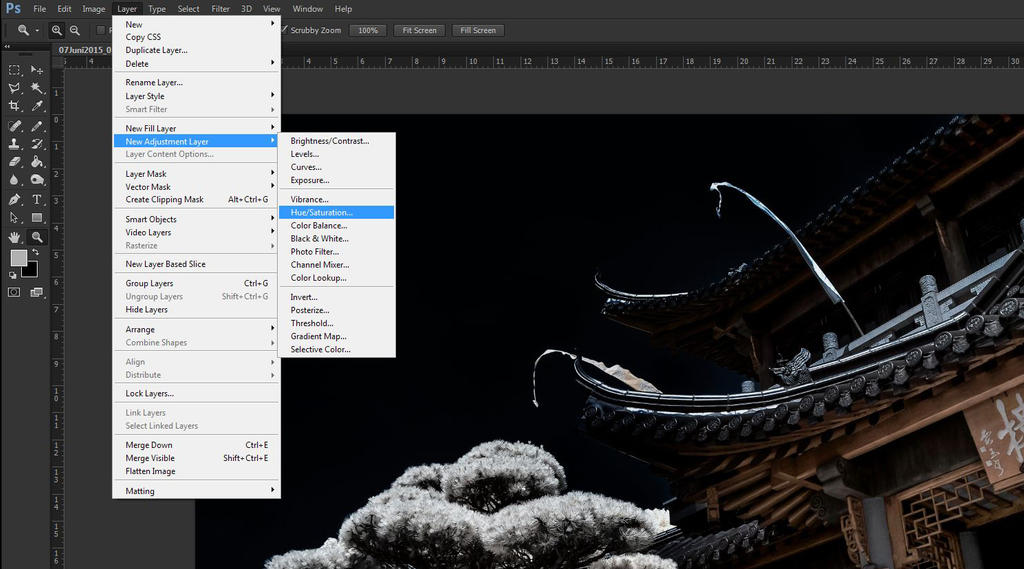This screenshot has height=569, width=1024.
Task: Select the Magic Wand tool
Action: [37, 88]
